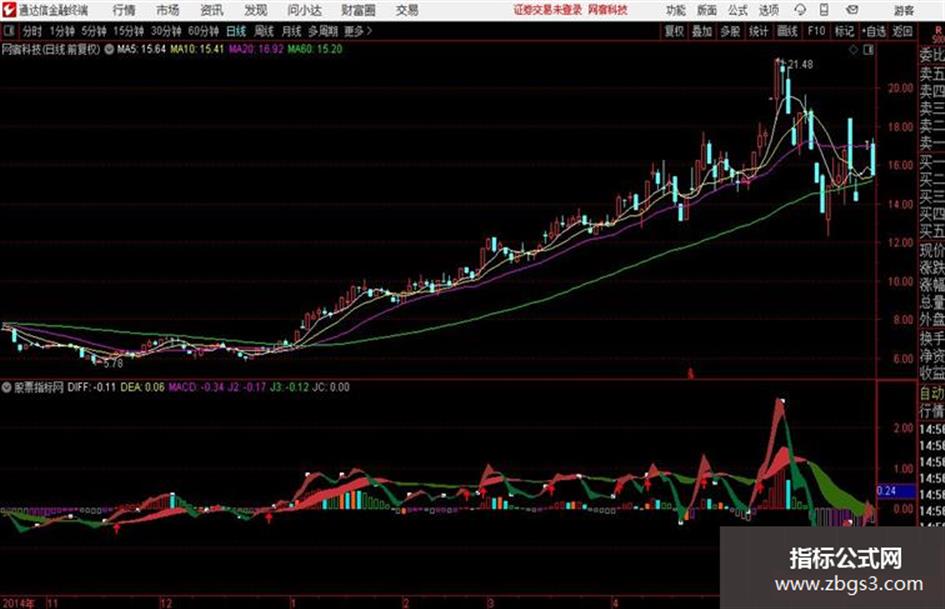Image resolution: width=945 pixels, height=609 pixels.
Task: Open the 交易 menu
Action: point(407,10)
